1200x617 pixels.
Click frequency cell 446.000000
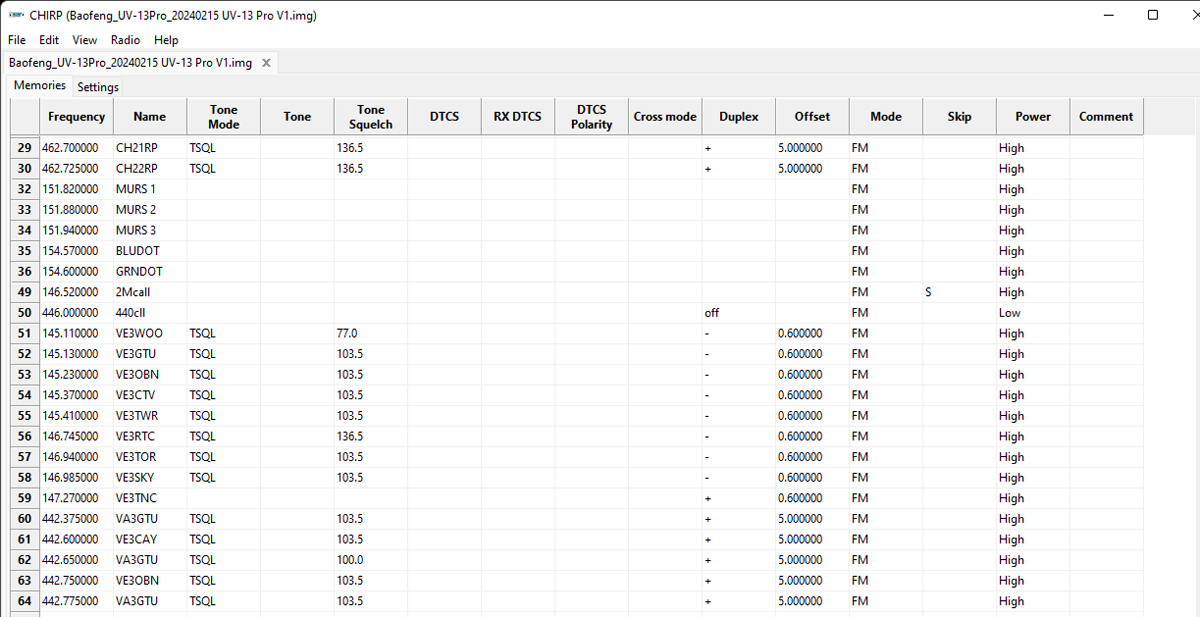[76, 313]
